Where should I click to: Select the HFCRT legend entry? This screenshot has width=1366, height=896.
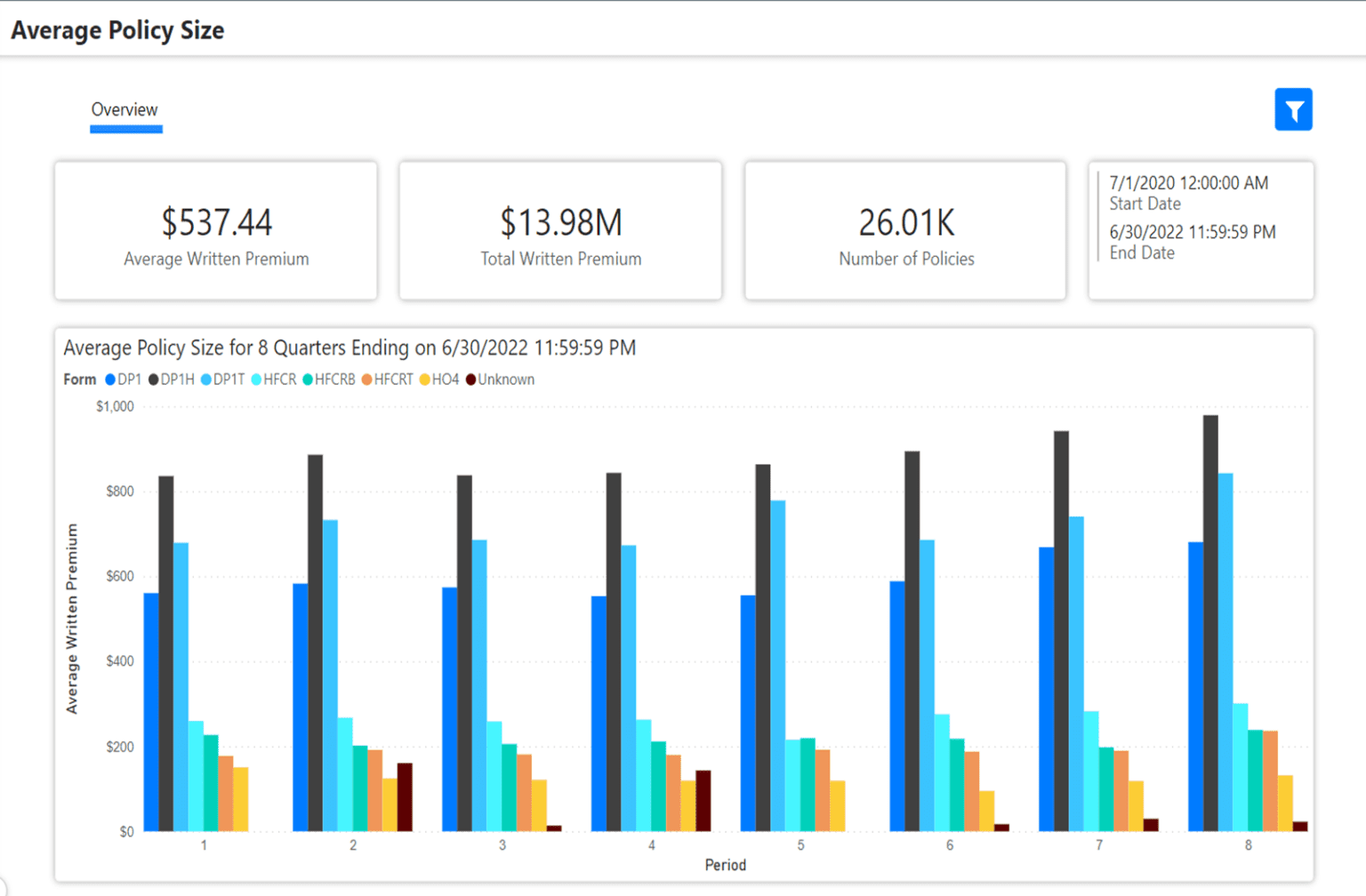(388, 380)
